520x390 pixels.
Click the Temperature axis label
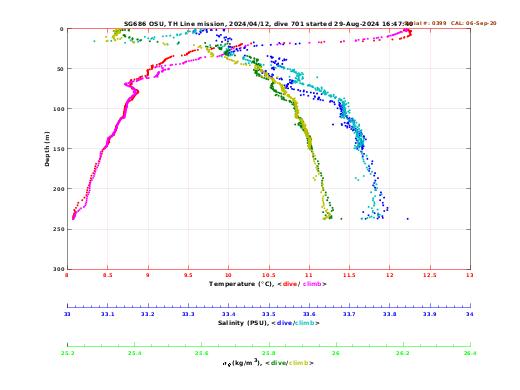242,284
